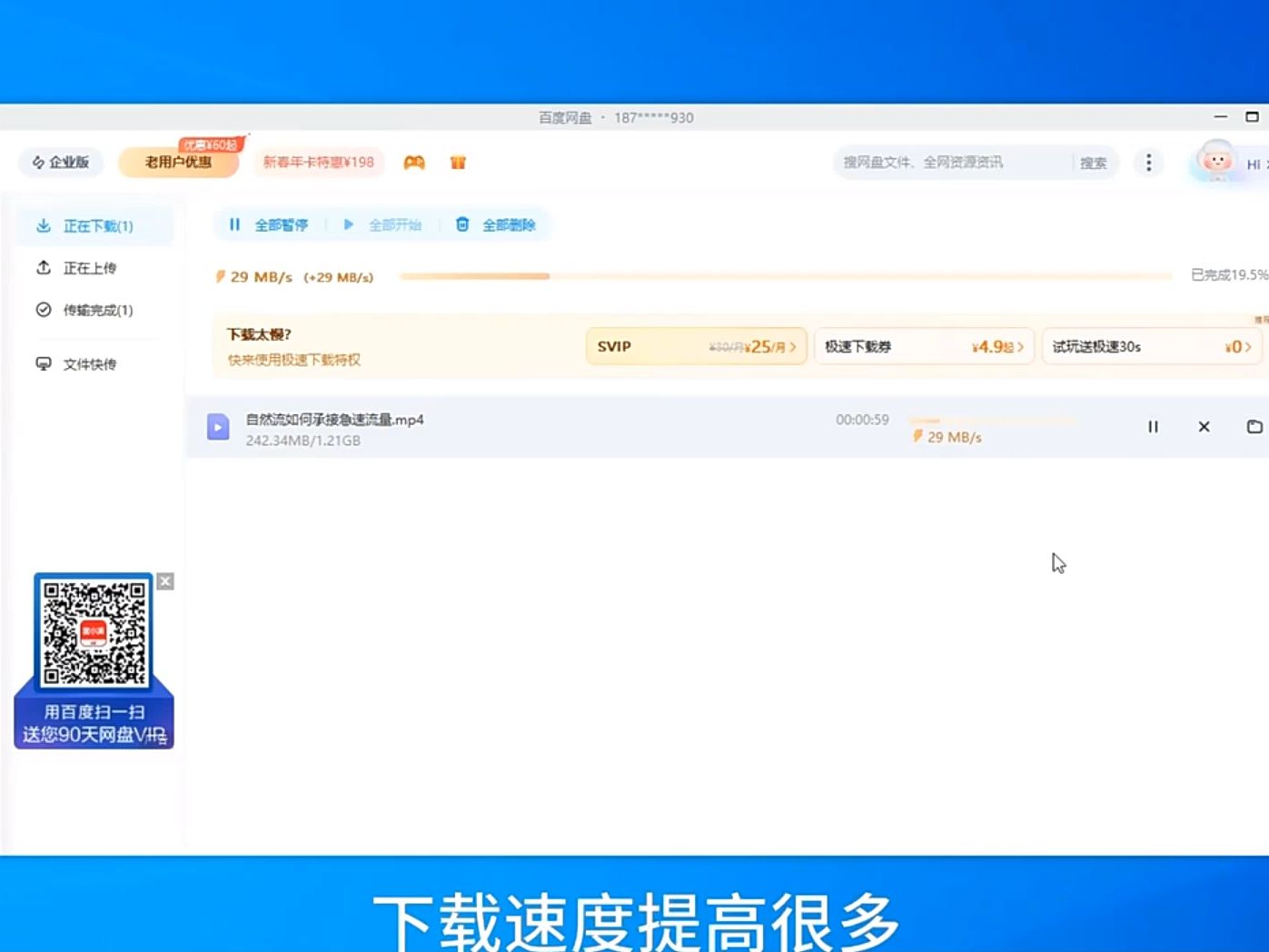Open the 企业版 enterprise version button

61,163
